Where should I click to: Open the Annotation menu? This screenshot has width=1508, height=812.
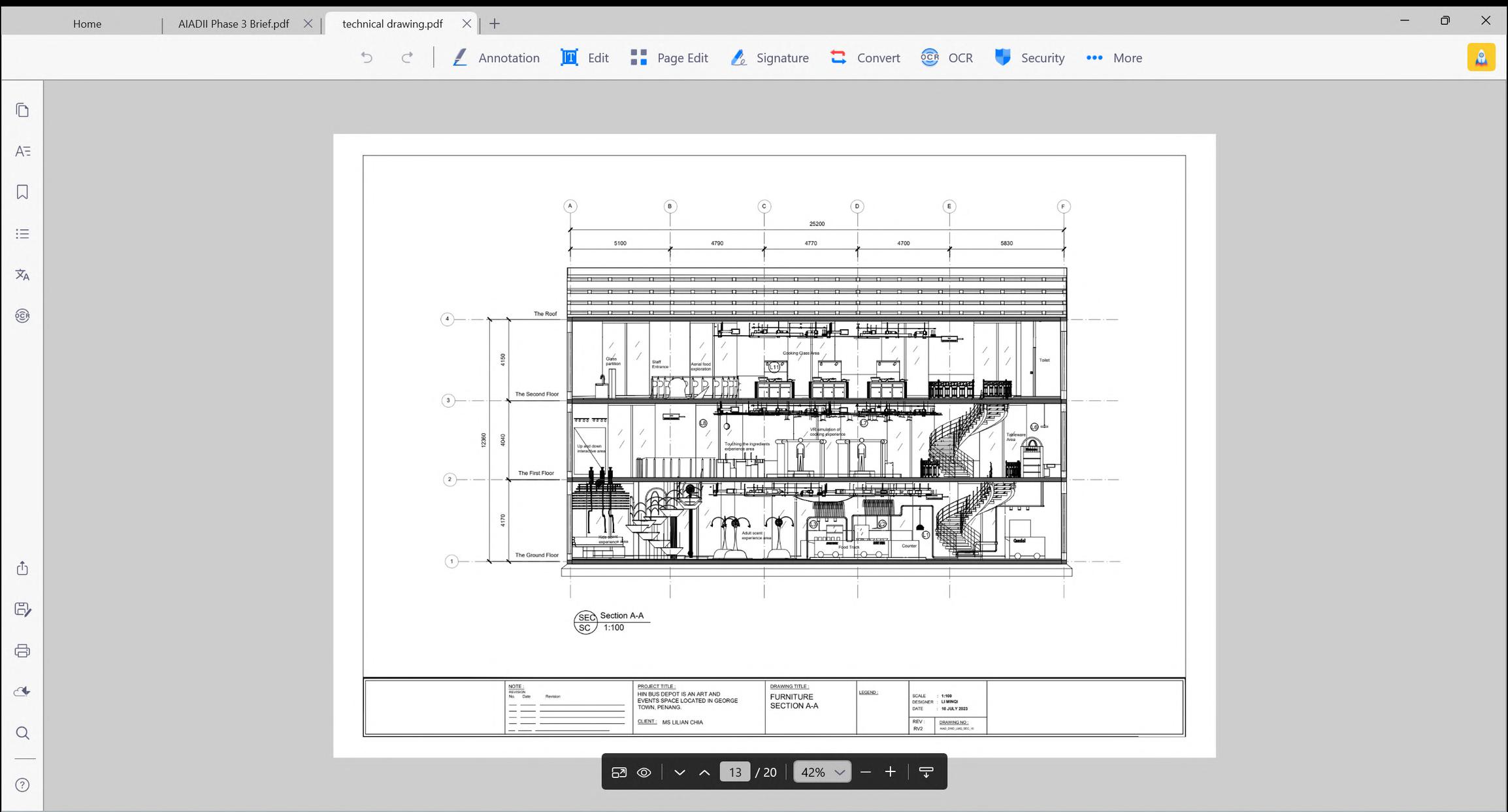[497, 57]
